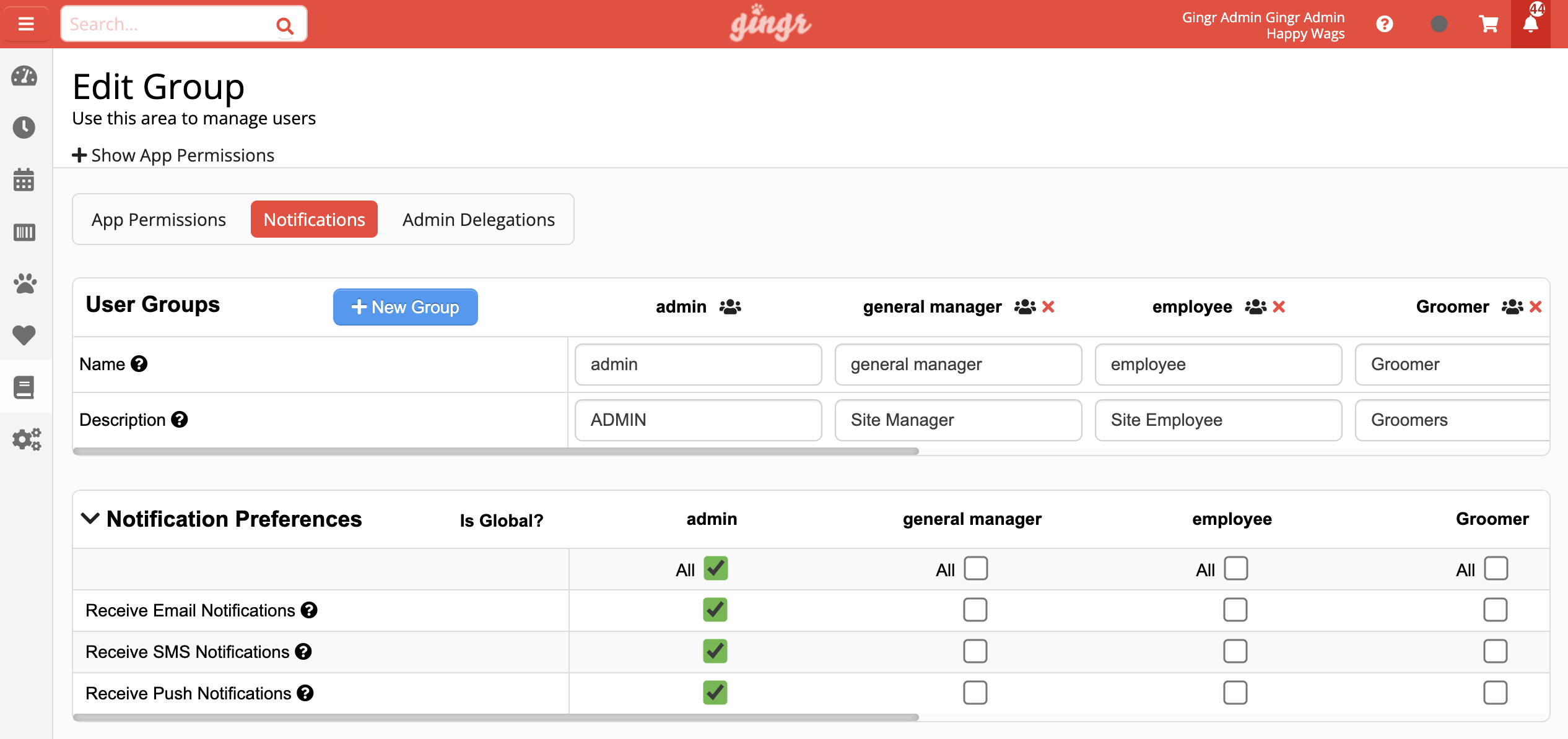Screen dimensions: 1568x739
Task: Edit the general manager name field
Action: pyautogui.click(x=959, y=365)
